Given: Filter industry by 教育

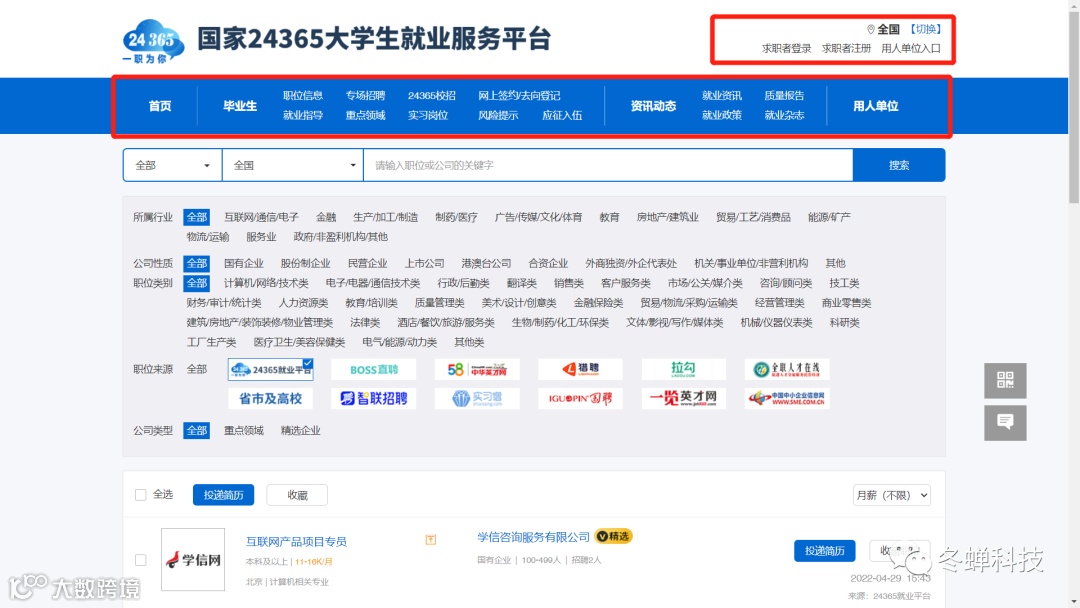Looking at the screenshot, I should point(609,217).
